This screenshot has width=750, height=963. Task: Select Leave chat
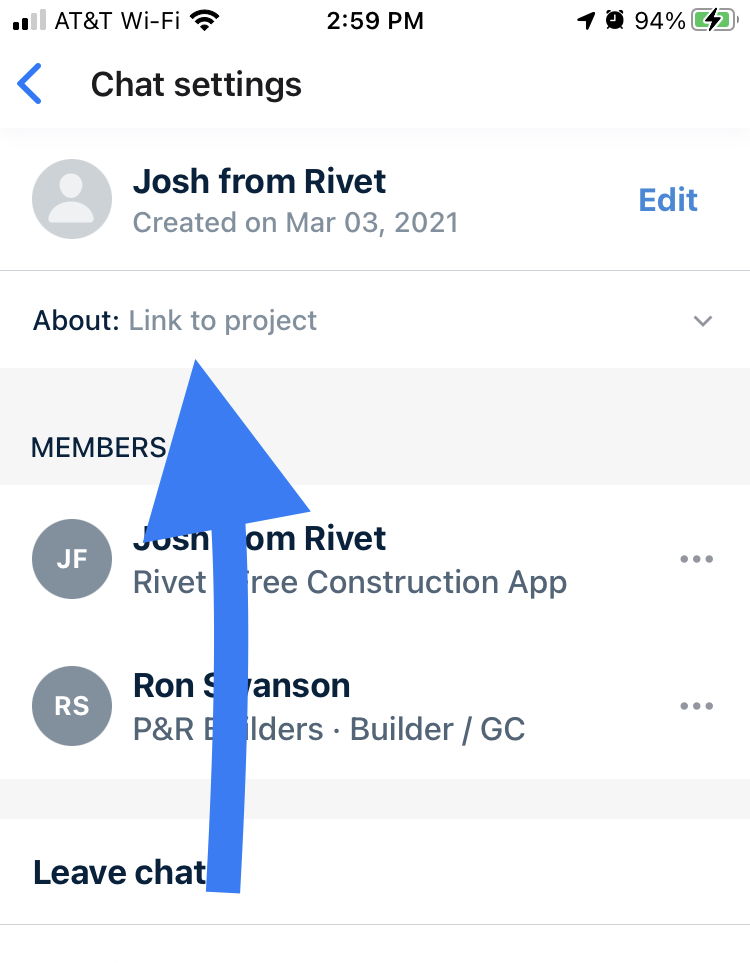[x=375, y=872]
